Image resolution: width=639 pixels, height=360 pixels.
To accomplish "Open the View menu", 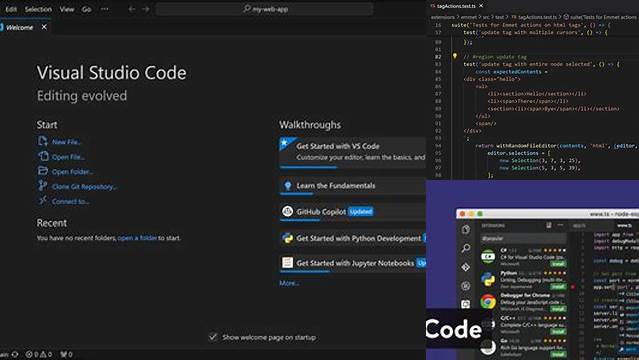I will tap(67, 9).
